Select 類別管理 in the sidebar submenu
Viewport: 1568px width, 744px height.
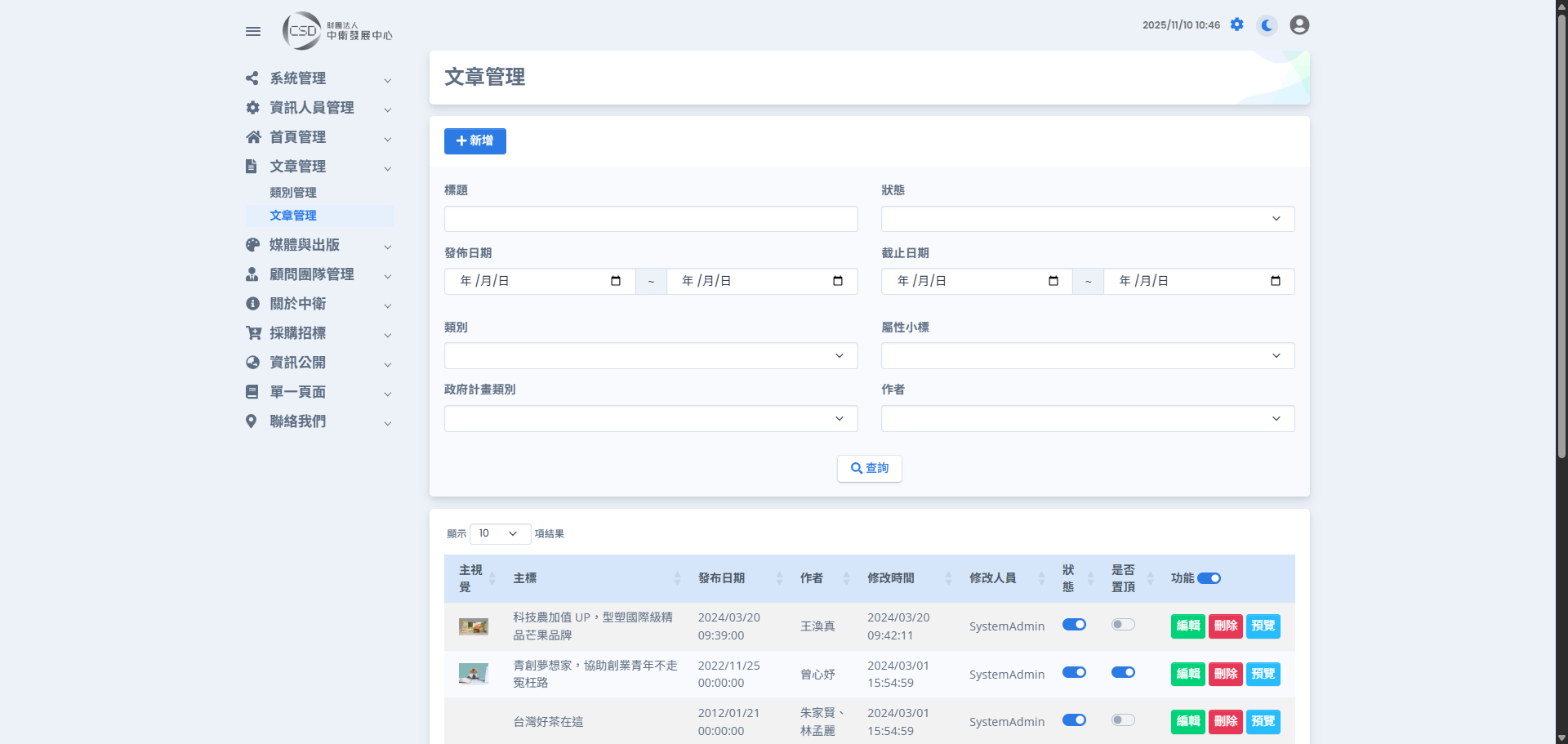[293, 193]
